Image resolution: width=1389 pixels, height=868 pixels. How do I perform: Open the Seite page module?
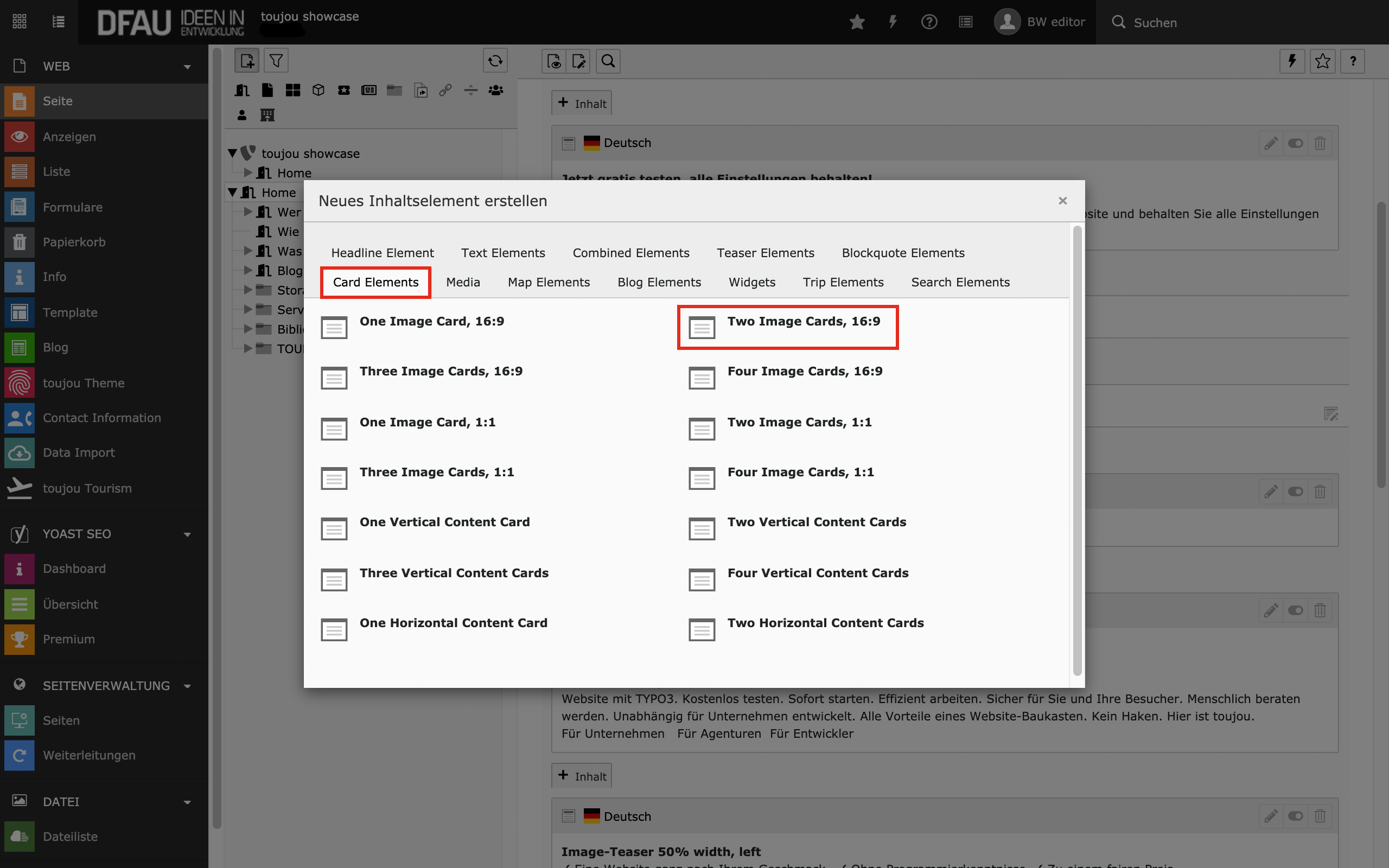coord(104,101)
